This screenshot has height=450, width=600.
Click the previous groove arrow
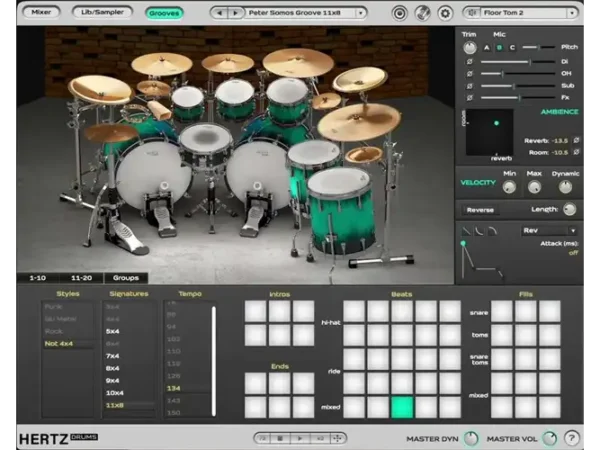(219, 13)
